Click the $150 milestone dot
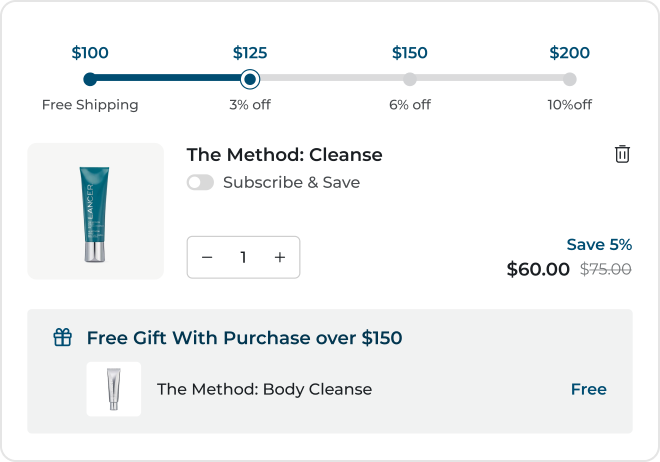The image size is (660, 462). tap(410, 79)
